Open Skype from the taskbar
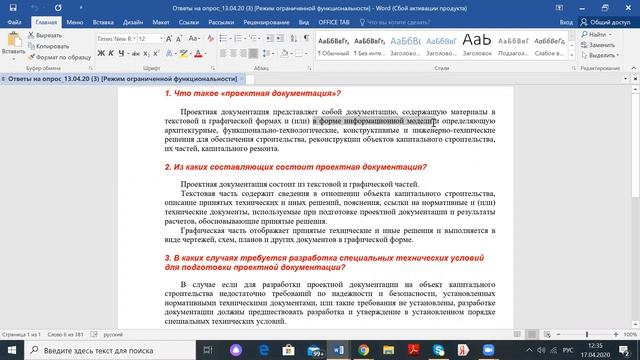This screenshot has width=640, height=360. [x=439, y=350]
